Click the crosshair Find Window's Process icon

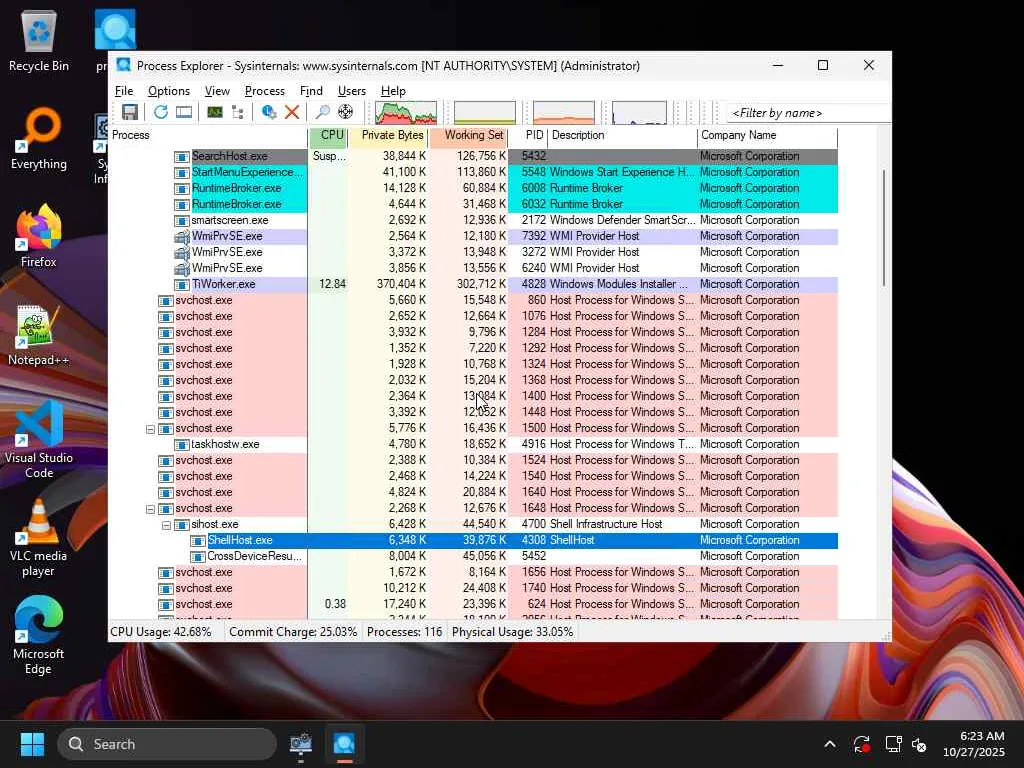345,112
